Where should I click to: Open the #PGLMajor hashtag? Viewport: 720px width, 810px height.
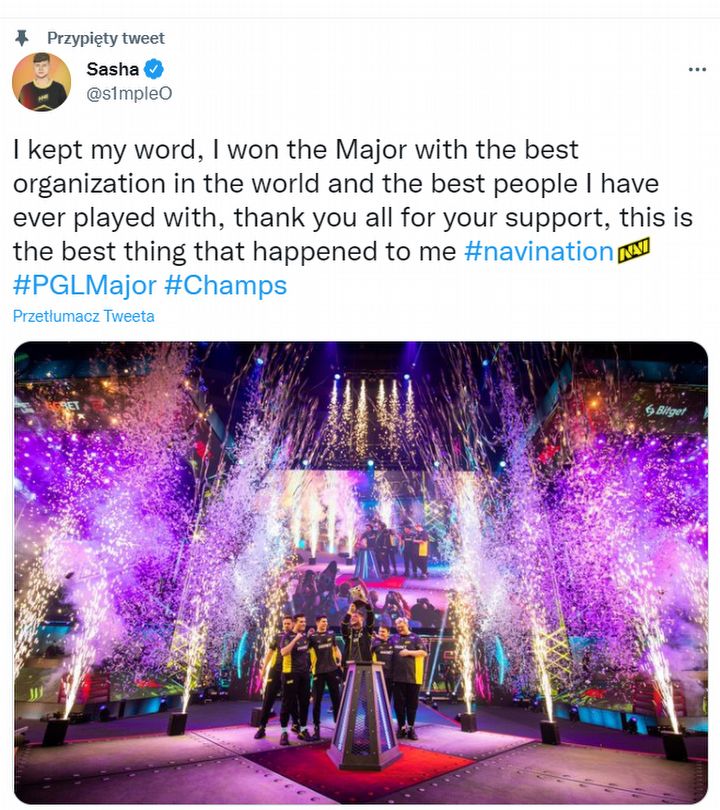(x=84, y=285)
